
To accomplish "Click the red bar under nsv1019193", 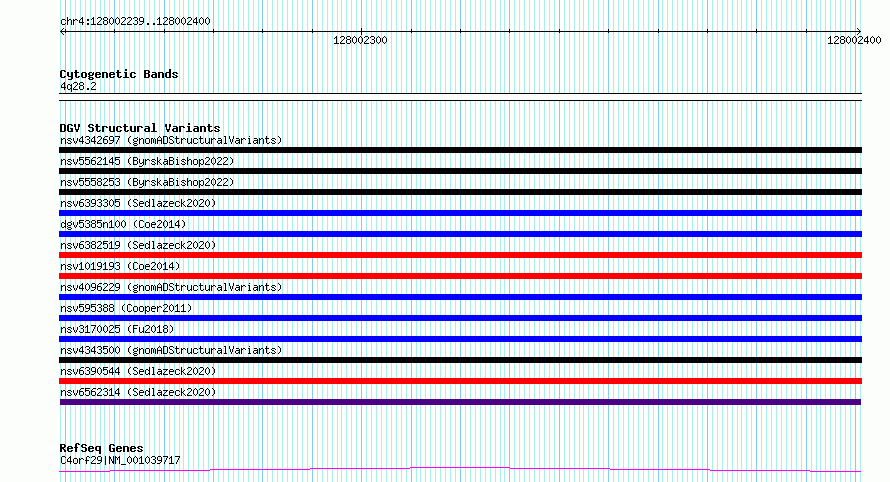I will click(x=460, y=276).
